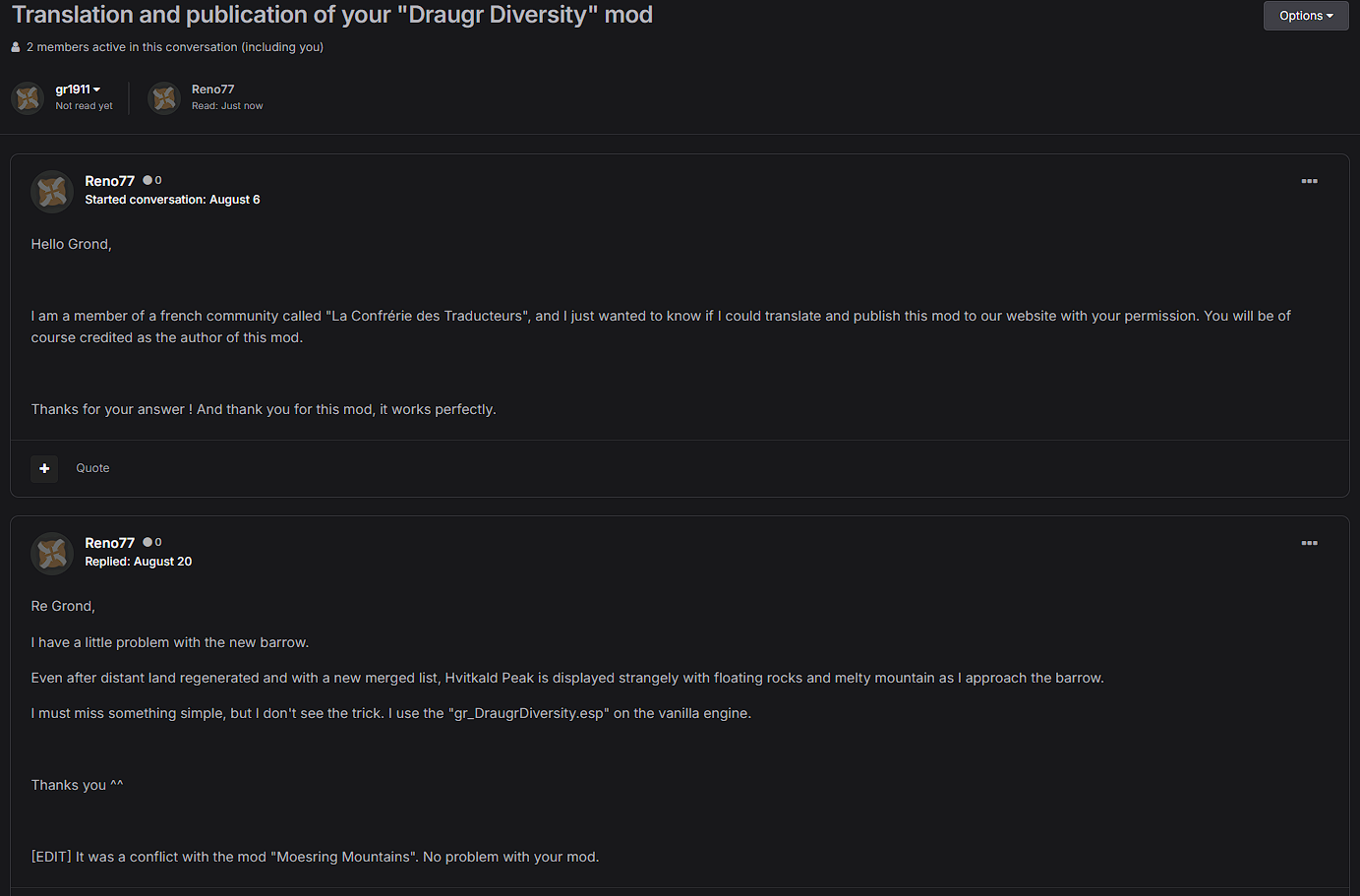This screenshot has height=896, width=1360.
Task: Open Reno77's username on first message
Action: pyautogui.click(x=109, y=181)
